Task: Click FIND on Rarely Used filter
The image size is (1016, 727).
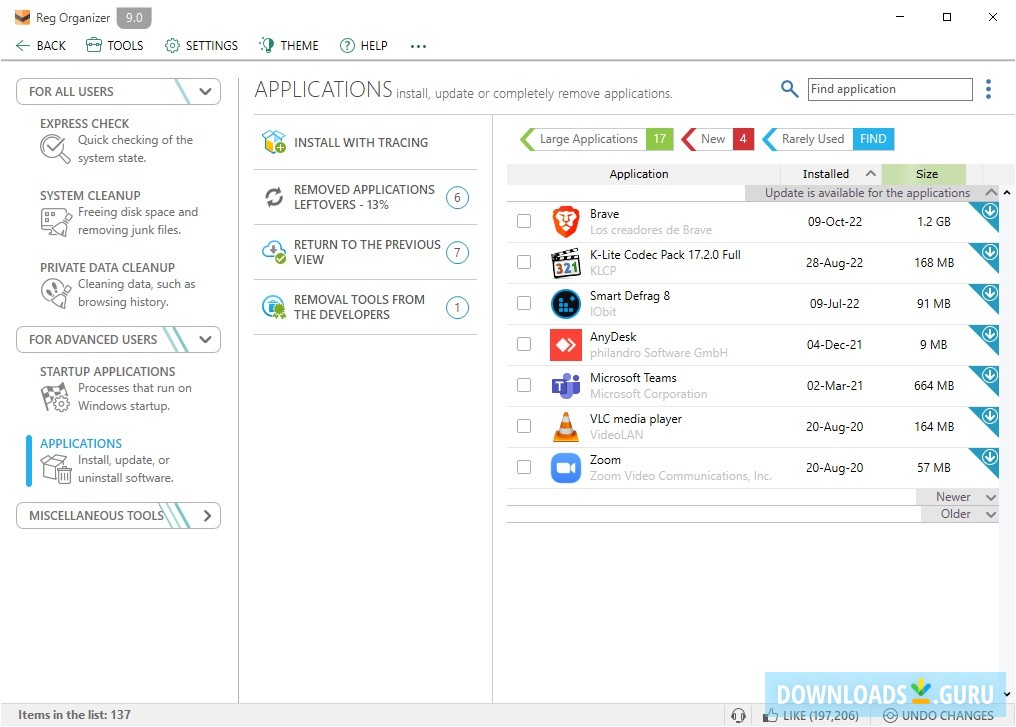Action: [873, 139]
